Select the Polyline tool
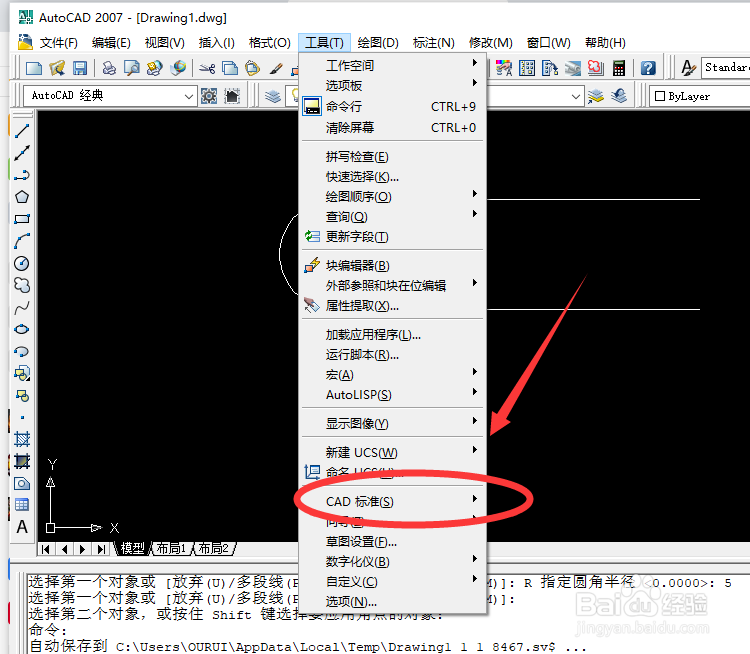The height and width of the screenshot is (654, 750). [22, 175]
